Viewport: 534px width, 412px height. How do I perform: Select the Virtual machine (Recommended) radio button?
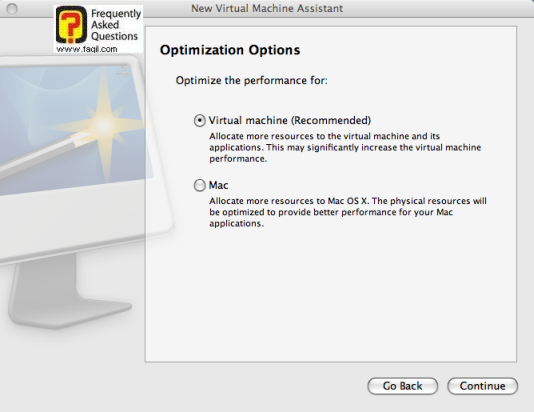200,121
